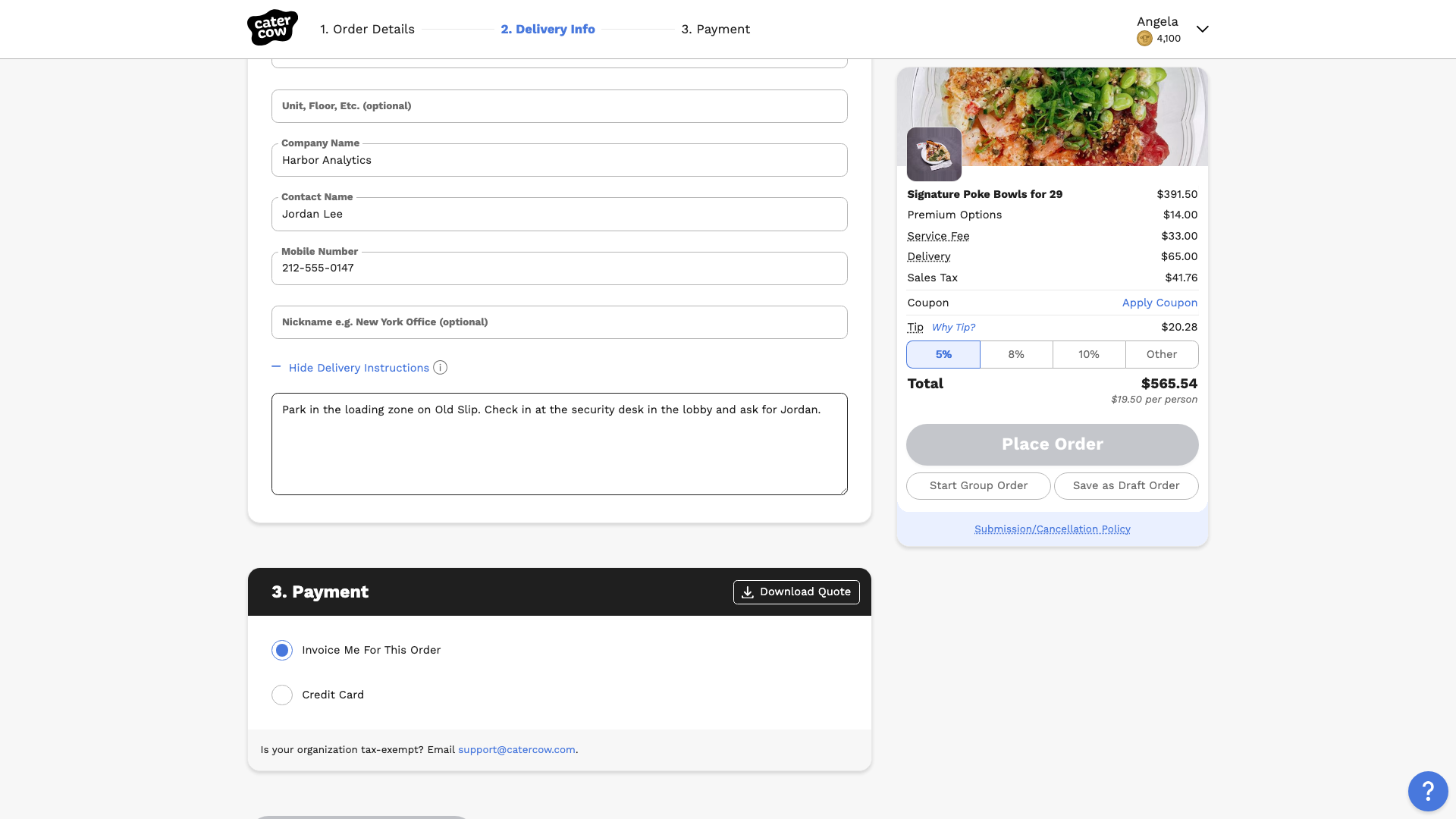1456x819 pixels.
Task: Go to step 2. Delivery Info
Action: point(548,29)
